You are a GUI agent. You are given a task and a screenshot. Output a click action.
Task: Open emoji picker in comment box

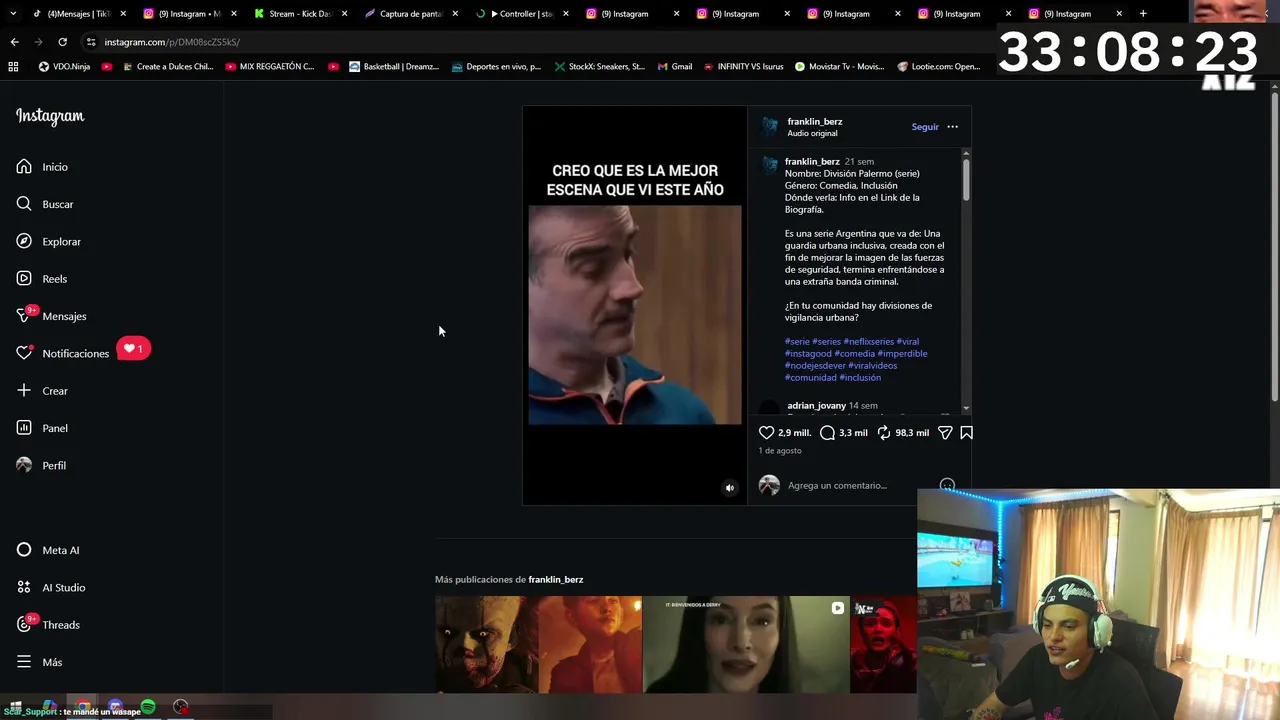947,486
